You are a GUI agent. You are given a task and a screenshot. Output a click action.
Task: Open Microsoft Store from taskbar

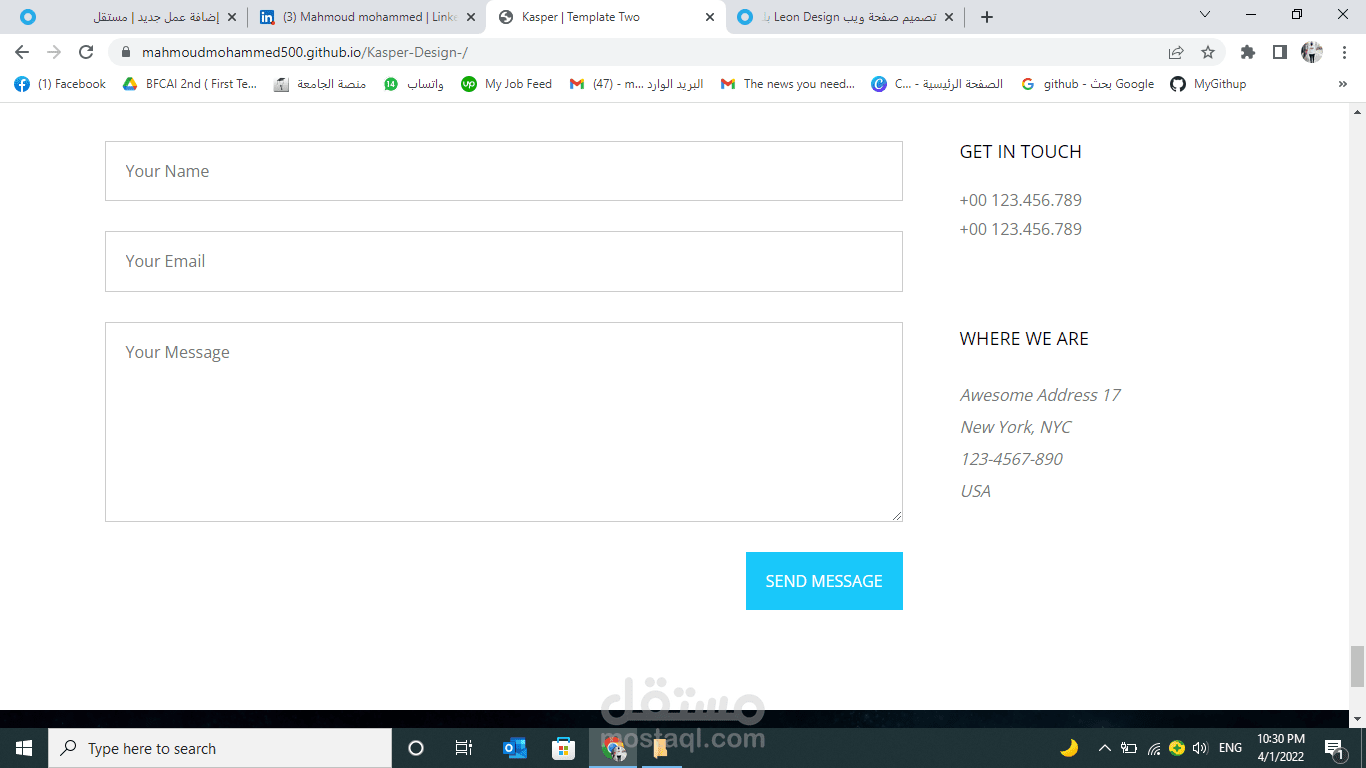pos(563,748)
